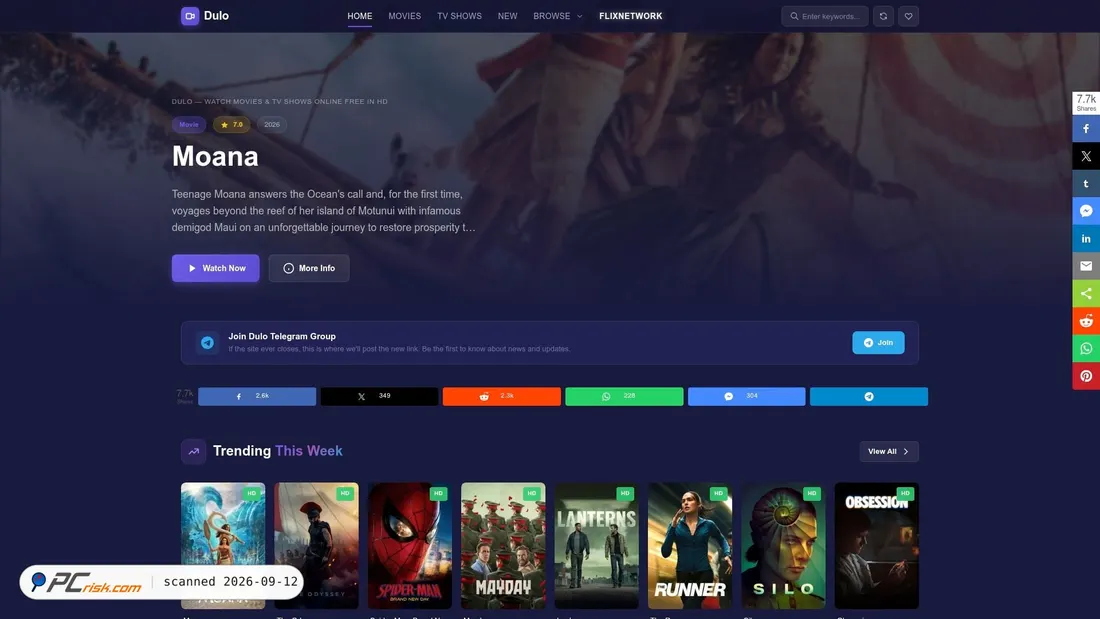Share via LinkedIn in the side share bar

click(x=1086, y=239)
